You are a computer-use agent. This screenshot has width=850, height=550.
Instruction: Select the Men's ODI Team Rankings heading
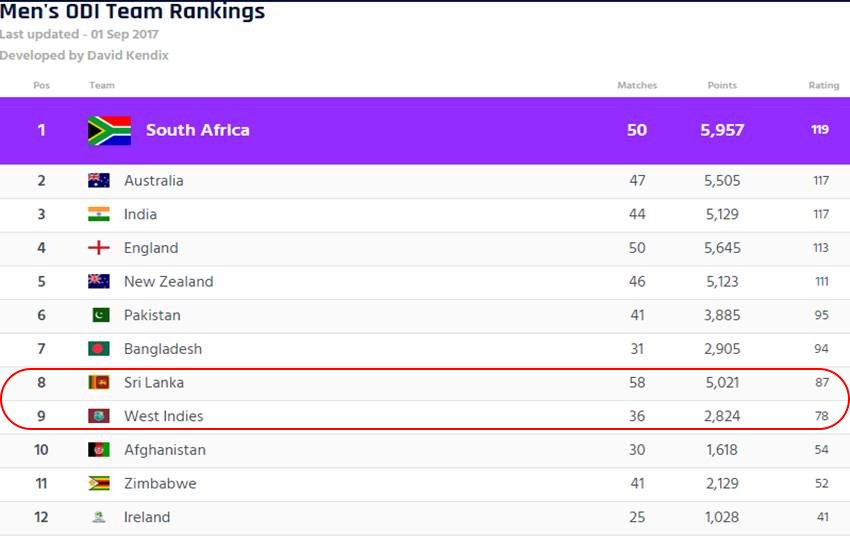coord(132,11)
